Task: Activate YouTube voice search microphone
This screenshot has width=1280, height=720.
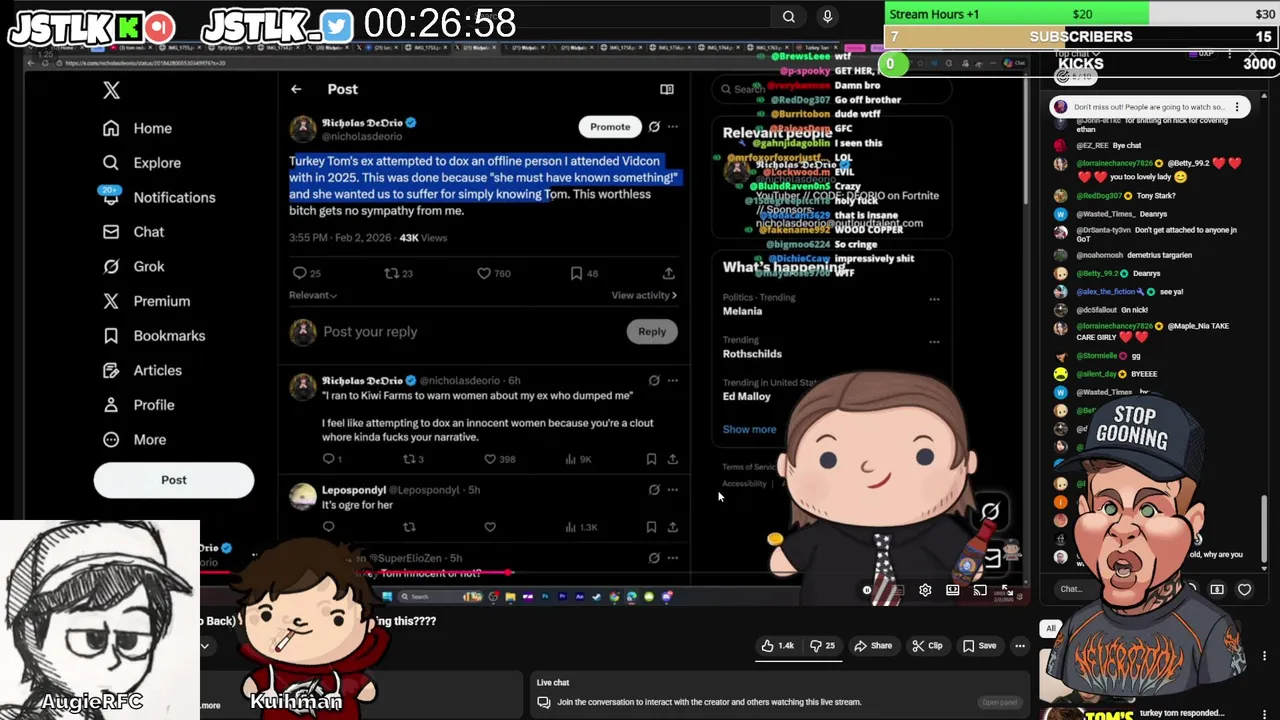Action: (x=827, y=16)
